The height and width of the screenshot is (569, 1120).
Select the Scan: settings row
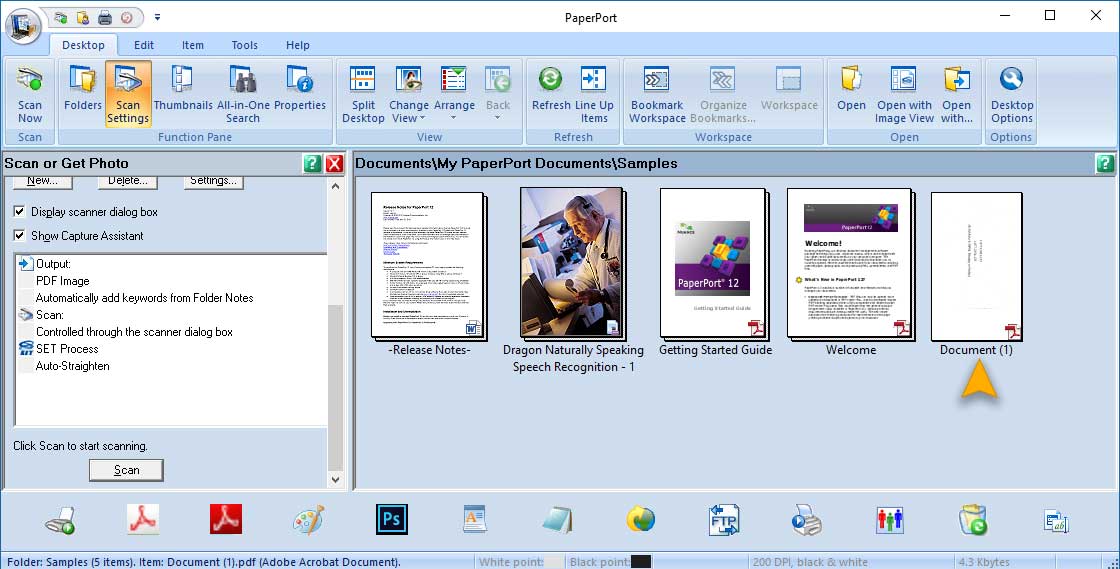click(x=41, y=315)
